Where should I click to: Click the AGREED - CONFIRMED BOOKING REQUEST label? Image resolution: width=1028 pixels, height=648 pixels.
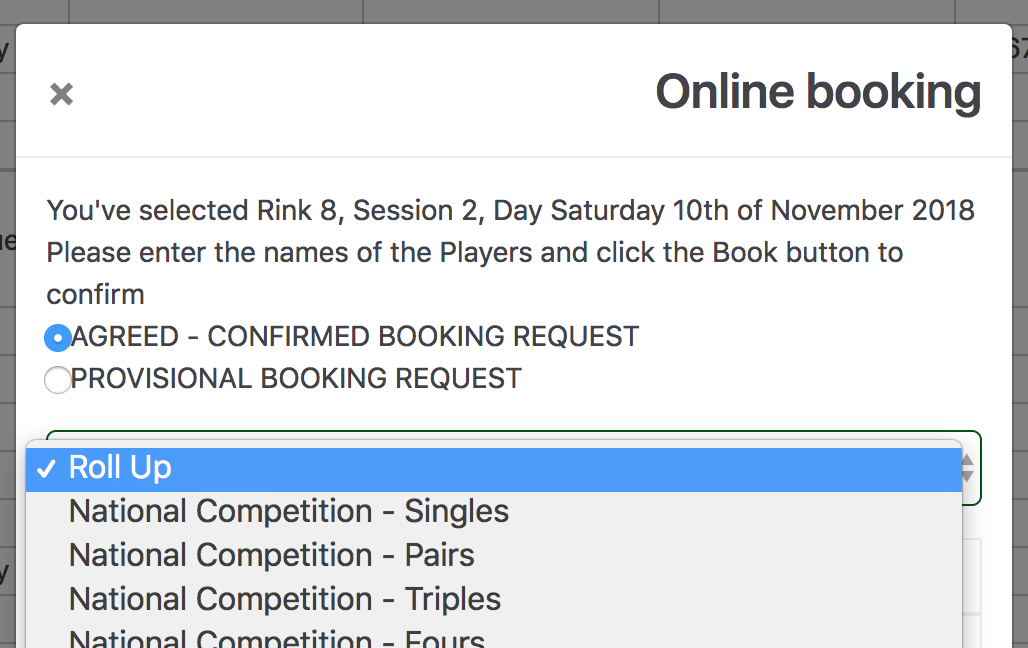click(355, 337)
